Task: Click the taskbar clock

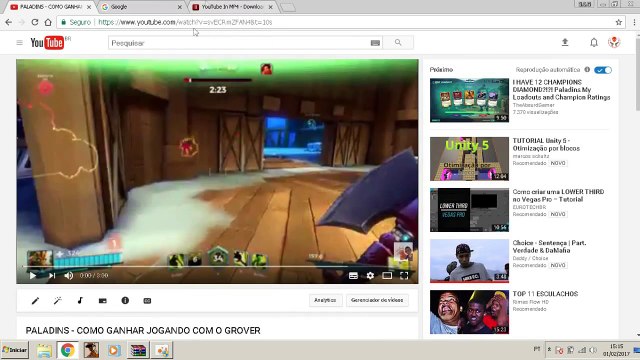Action: pos(616,350)
